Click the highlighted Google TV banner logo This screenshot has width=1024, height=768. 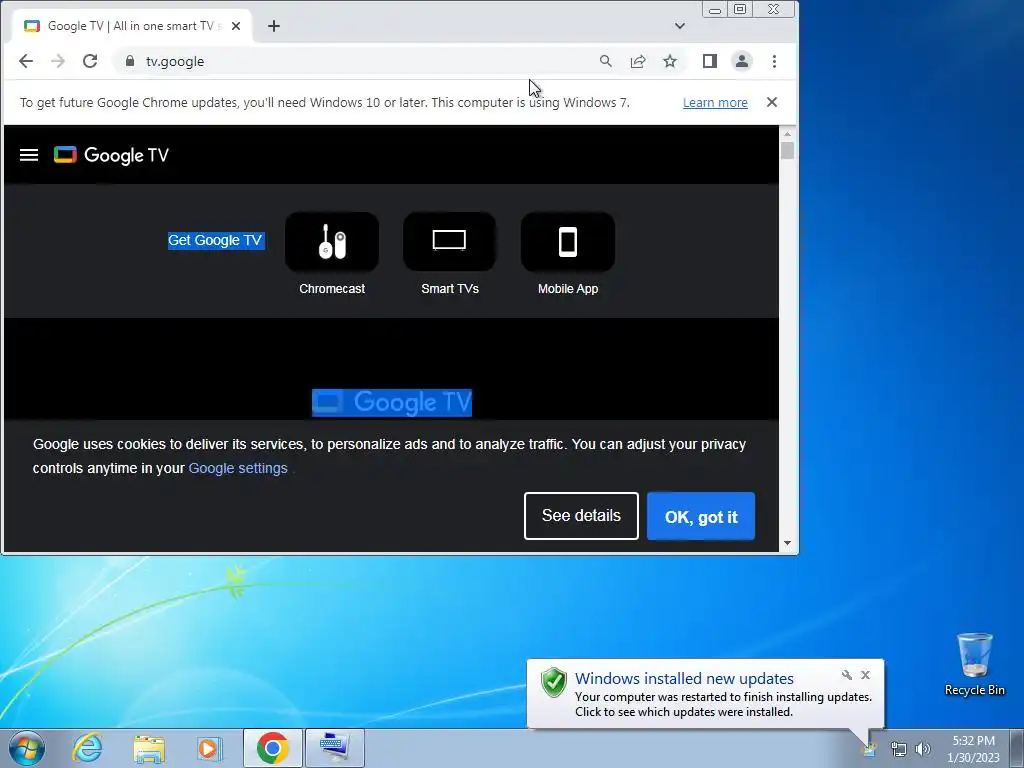[x=392, y=402]
